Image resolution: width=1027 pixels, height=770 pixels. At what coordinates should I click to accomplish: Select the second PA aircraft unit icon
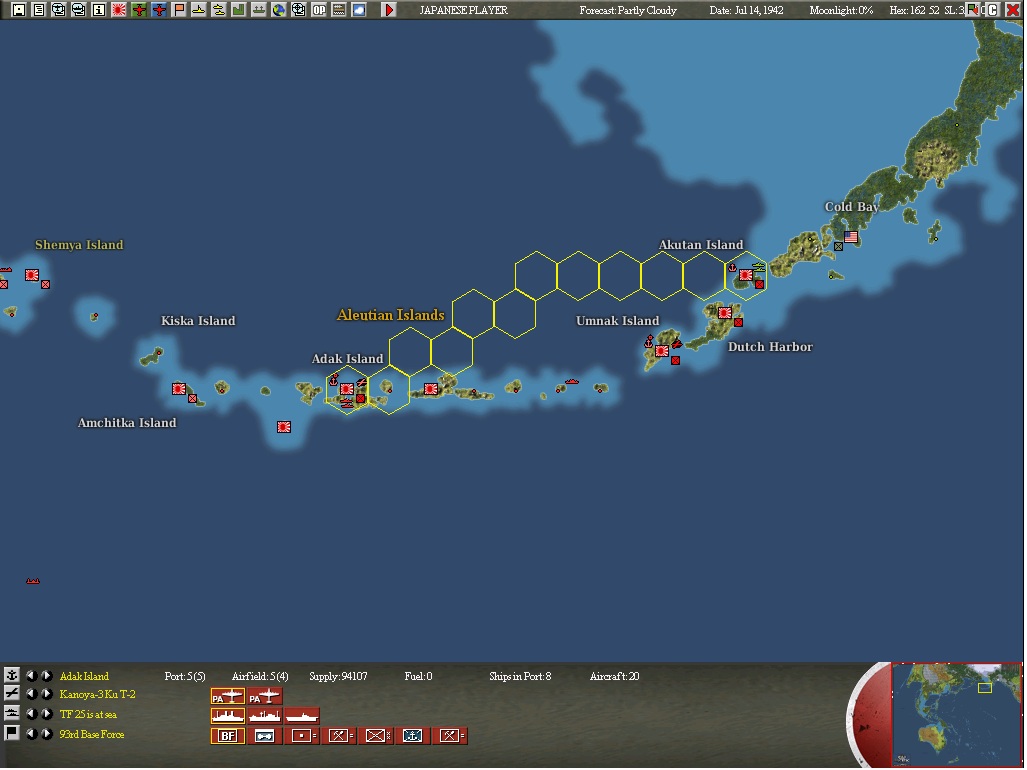coord(265,697)
